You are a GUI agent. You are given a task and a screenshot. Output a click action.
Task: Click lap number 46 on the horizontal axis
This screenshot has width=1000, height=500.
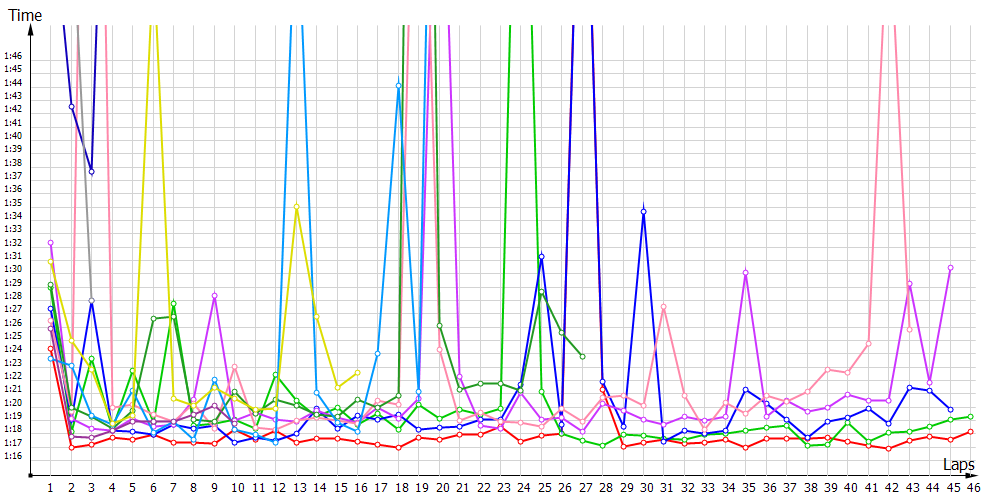971,487
